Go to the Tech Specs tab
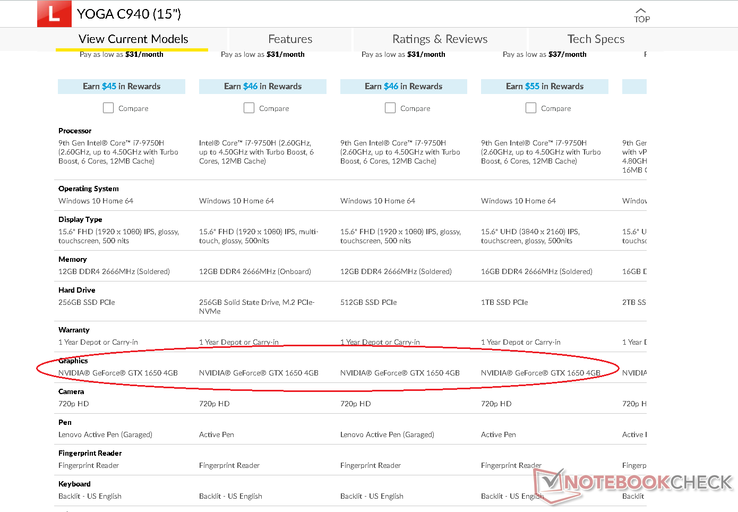This screenshot has height=512, width=738. [596, 39]
